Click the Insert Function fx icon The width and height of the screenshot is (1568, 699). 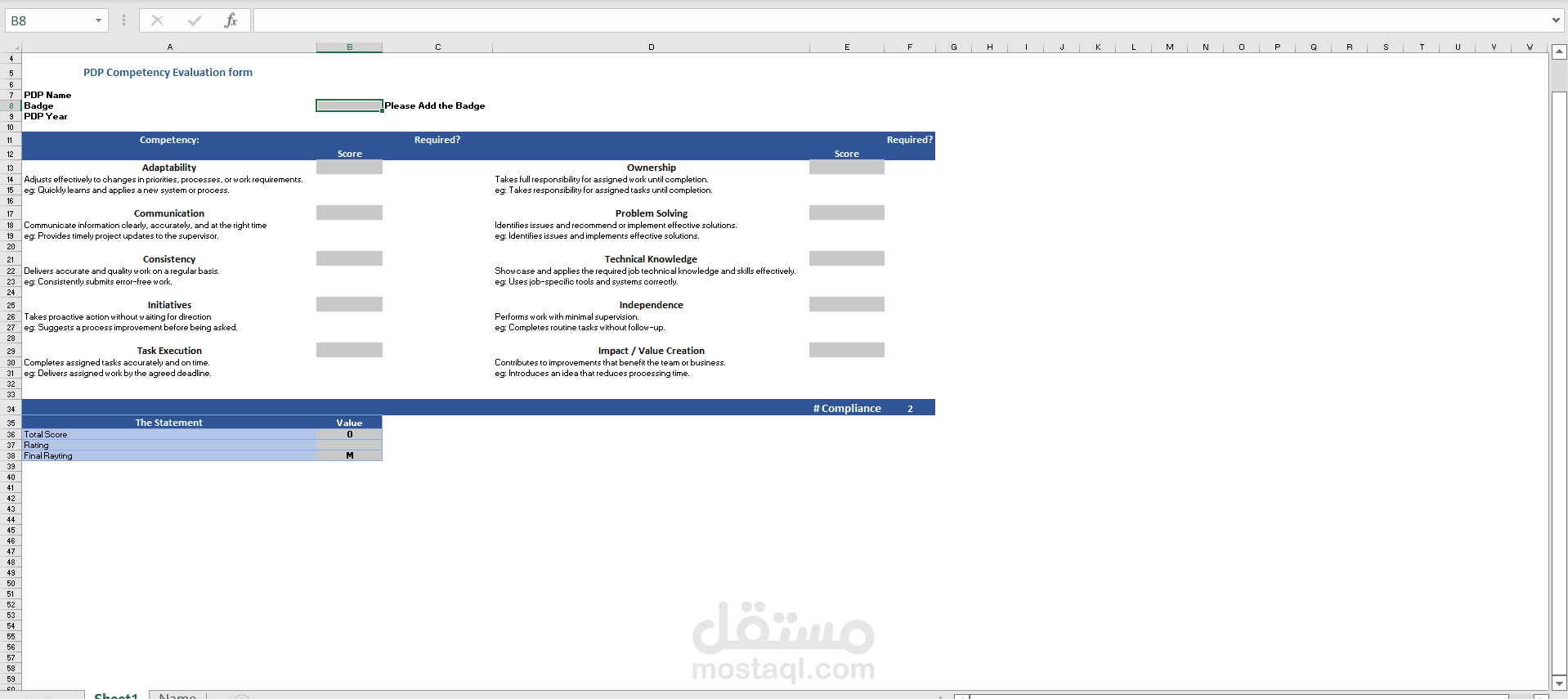pos(231,20)
